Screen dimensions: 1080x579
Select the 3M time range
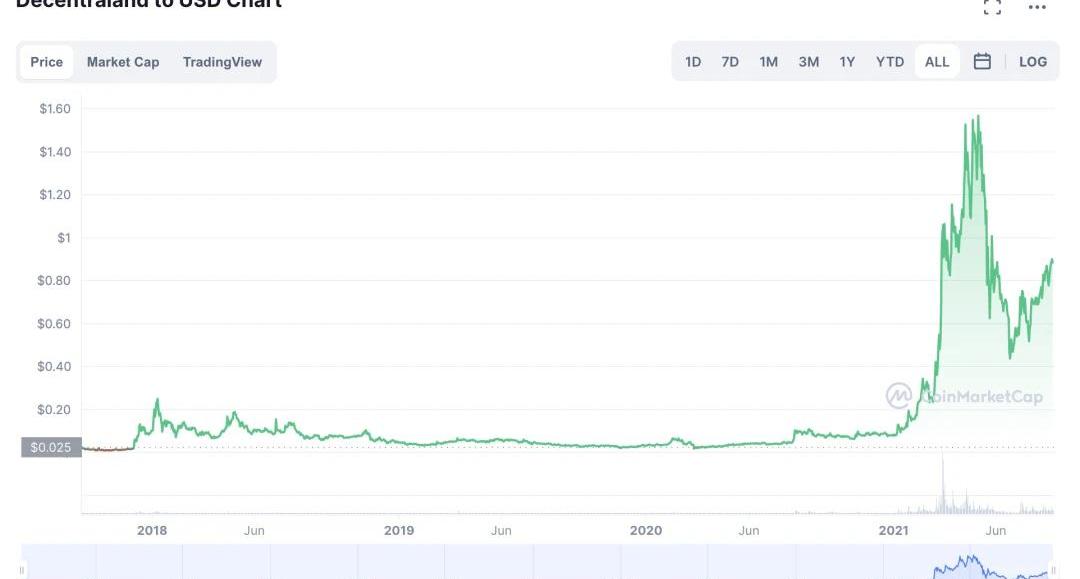click(808, 62)
